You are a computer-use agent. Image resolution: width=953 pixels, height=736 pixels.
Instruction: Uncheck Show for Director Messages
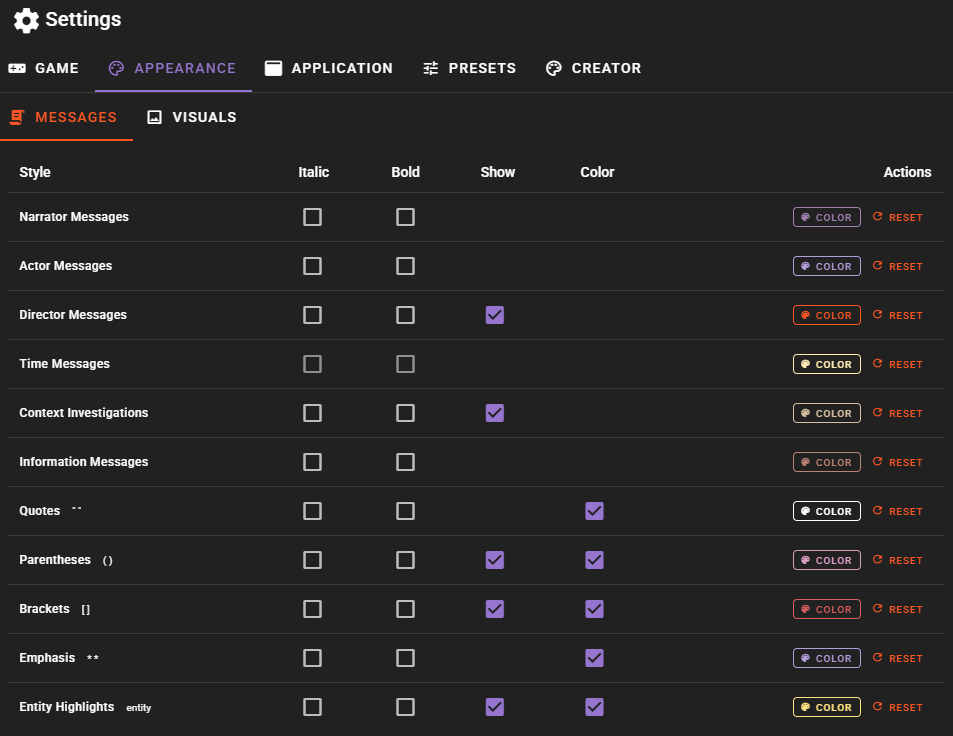pyautogui.click(x=495, y=315)
